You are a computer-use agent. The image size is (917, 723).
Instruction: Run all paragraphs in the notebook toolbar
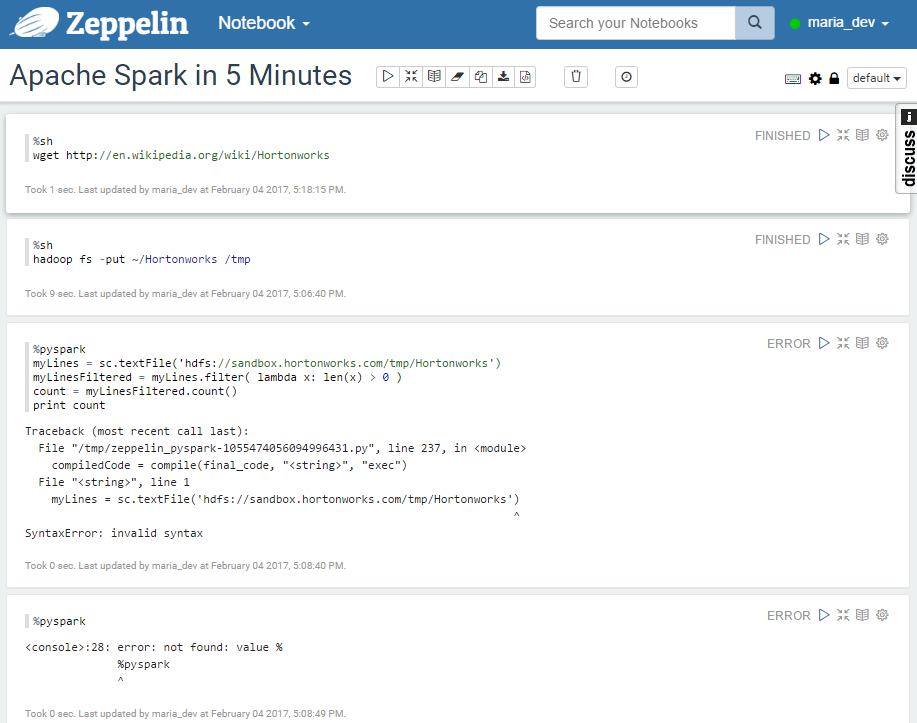tap(388, 77)
